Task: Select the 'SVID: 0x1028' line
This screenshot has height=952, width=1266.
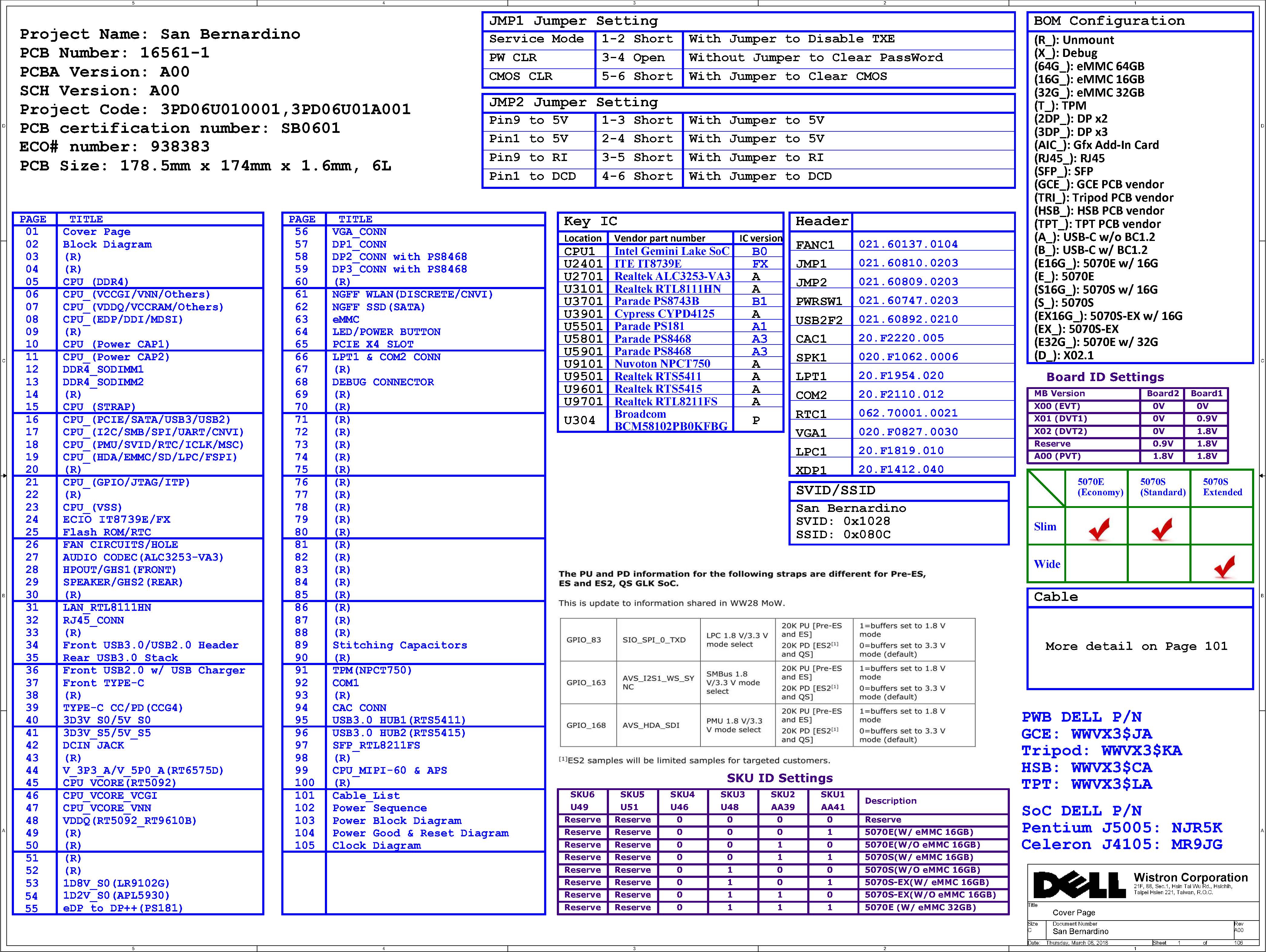Action: coord(843,522)
